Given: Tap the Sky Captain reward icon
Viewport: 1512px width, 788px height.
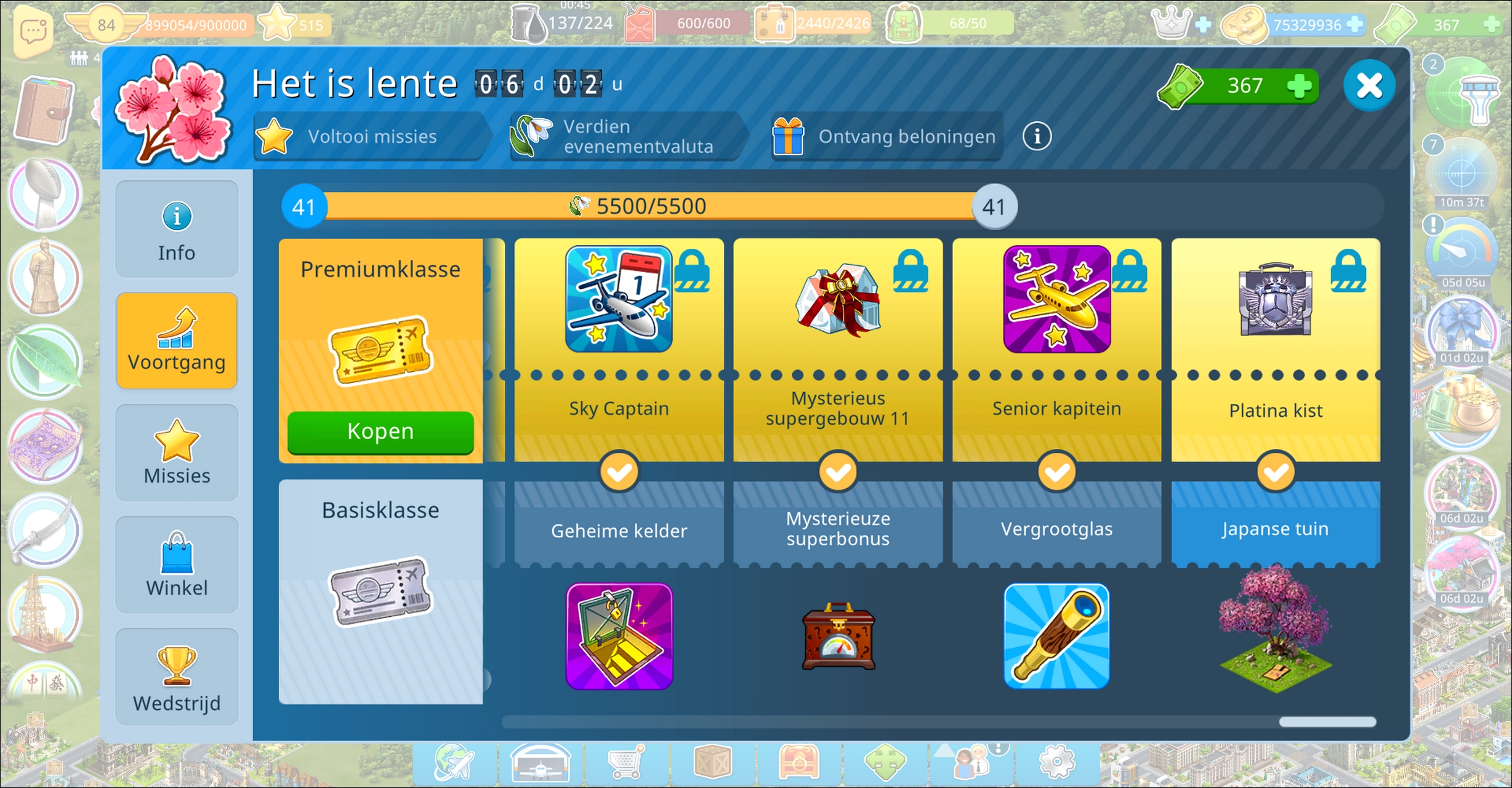Looking at the screenshot, I should pos(619,299).
